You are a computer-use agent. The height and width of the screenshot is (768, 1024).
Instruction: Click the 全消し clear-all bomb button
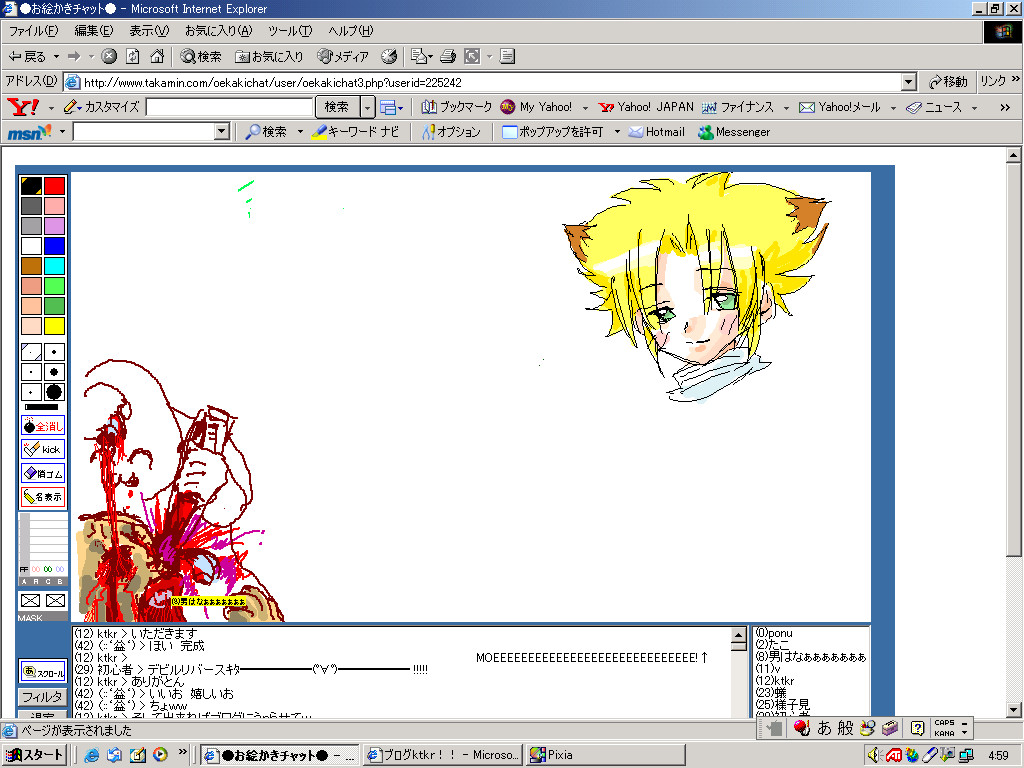[43, 426]
